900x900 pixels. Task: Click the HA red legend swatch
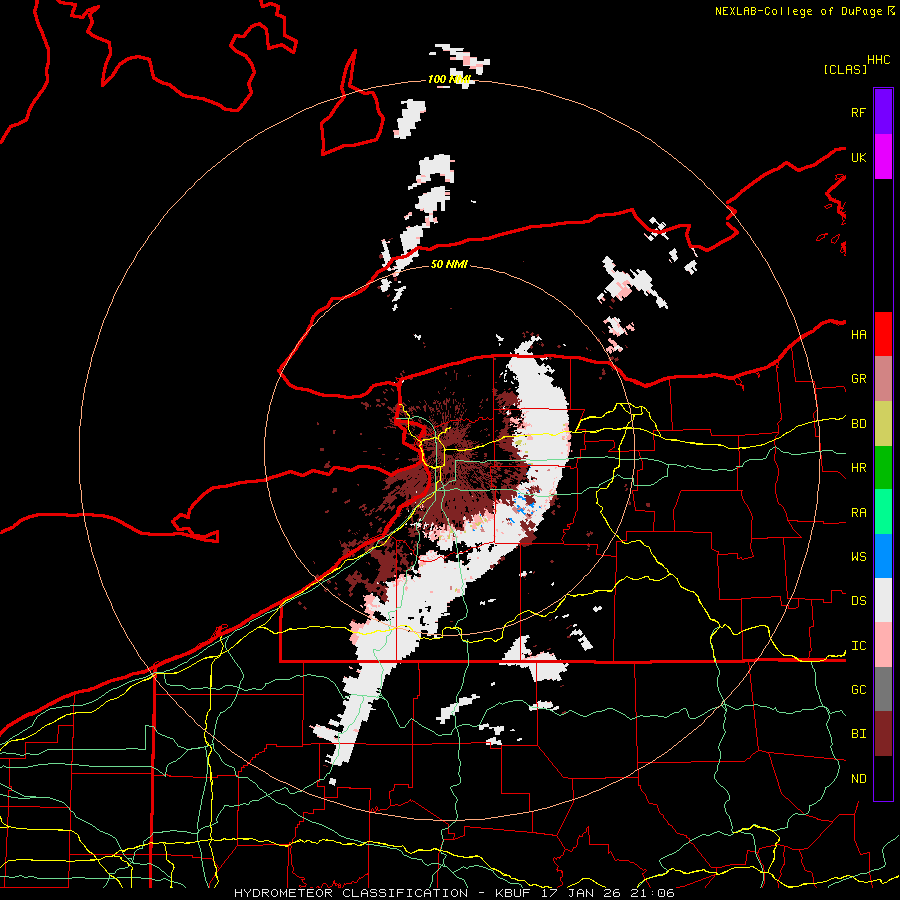point(883,334)
